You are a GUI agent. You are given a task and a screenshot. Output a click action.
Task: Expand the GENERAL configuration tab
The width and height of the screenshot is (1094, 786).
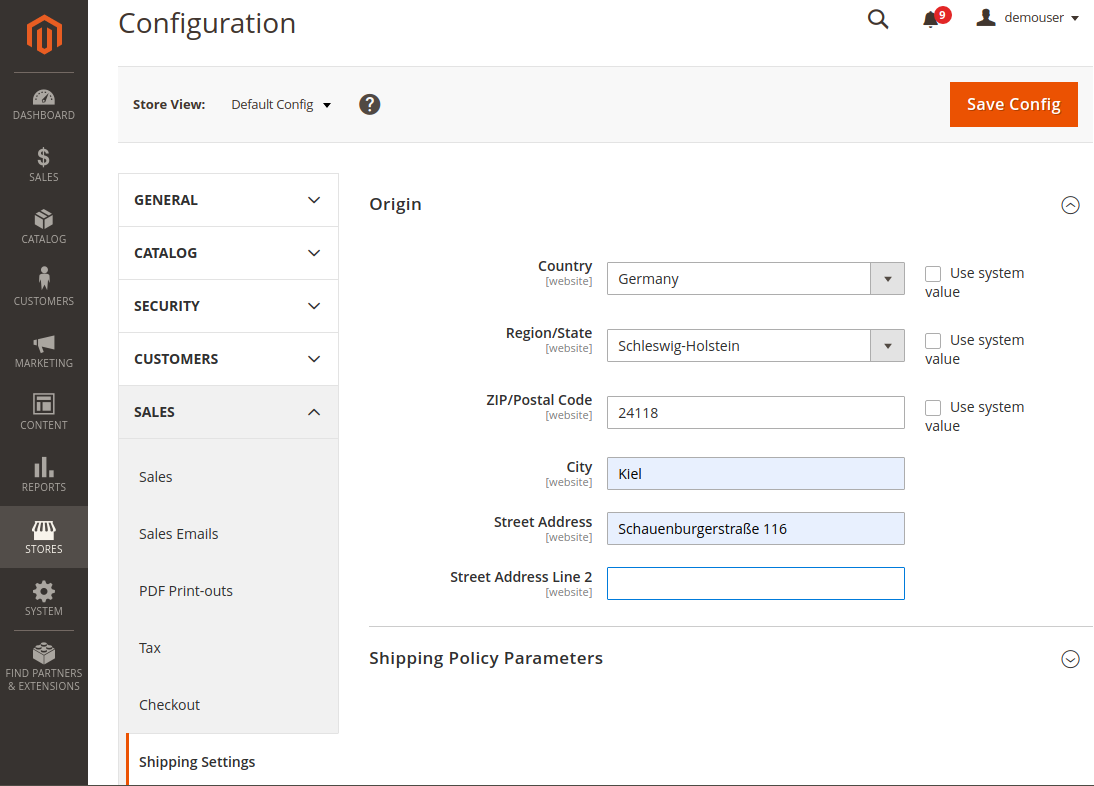(x=228, y=200)
